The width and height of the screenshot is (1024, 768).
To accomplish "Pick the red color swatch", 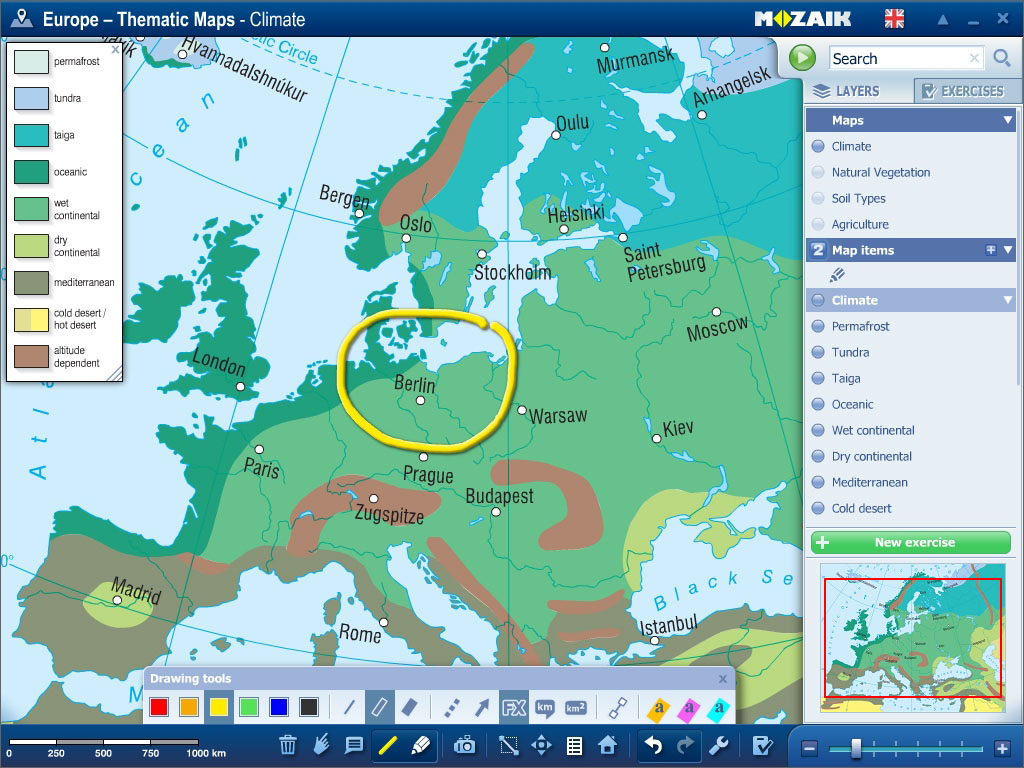I will tap(159, 707).
